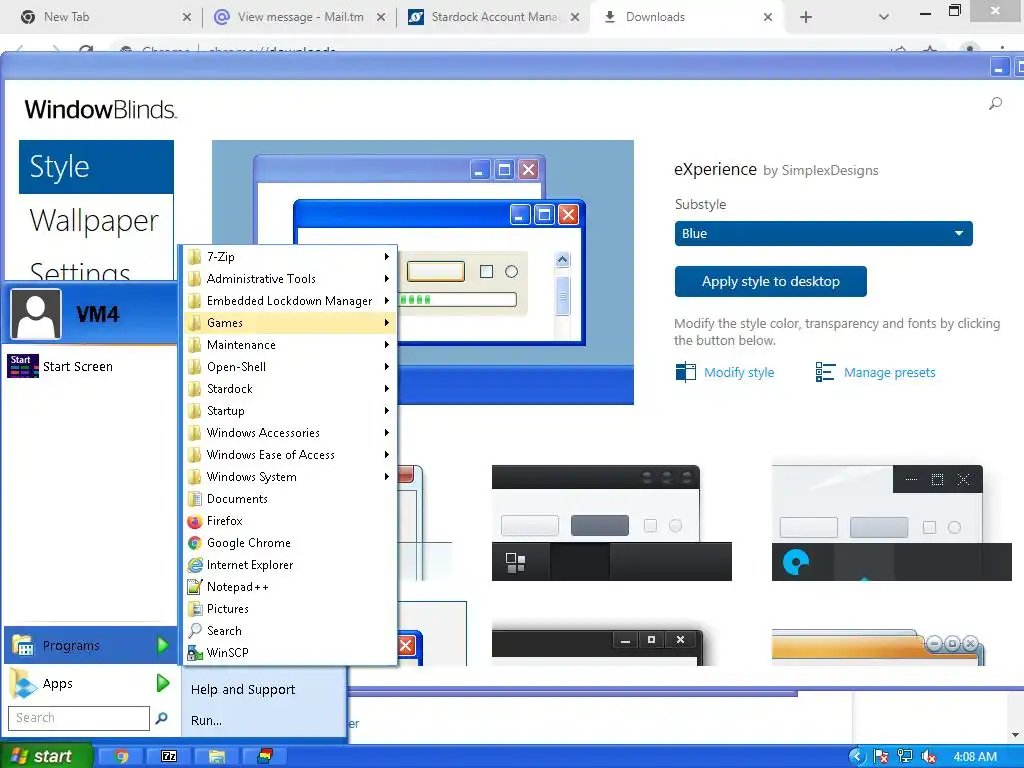
Task: Click Apply style to desktop button
Action: pyautogui.click(x=771, y=281)
